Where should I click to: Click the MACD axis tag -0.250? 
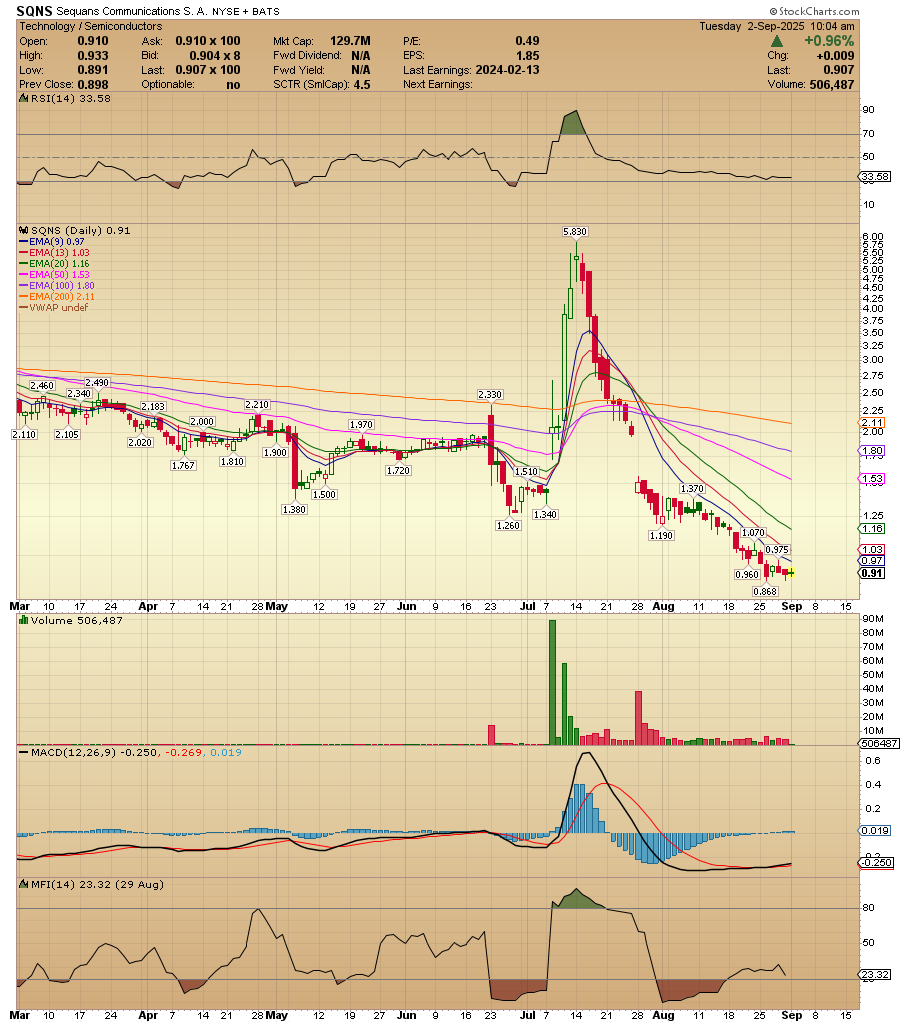click(876, 863)
